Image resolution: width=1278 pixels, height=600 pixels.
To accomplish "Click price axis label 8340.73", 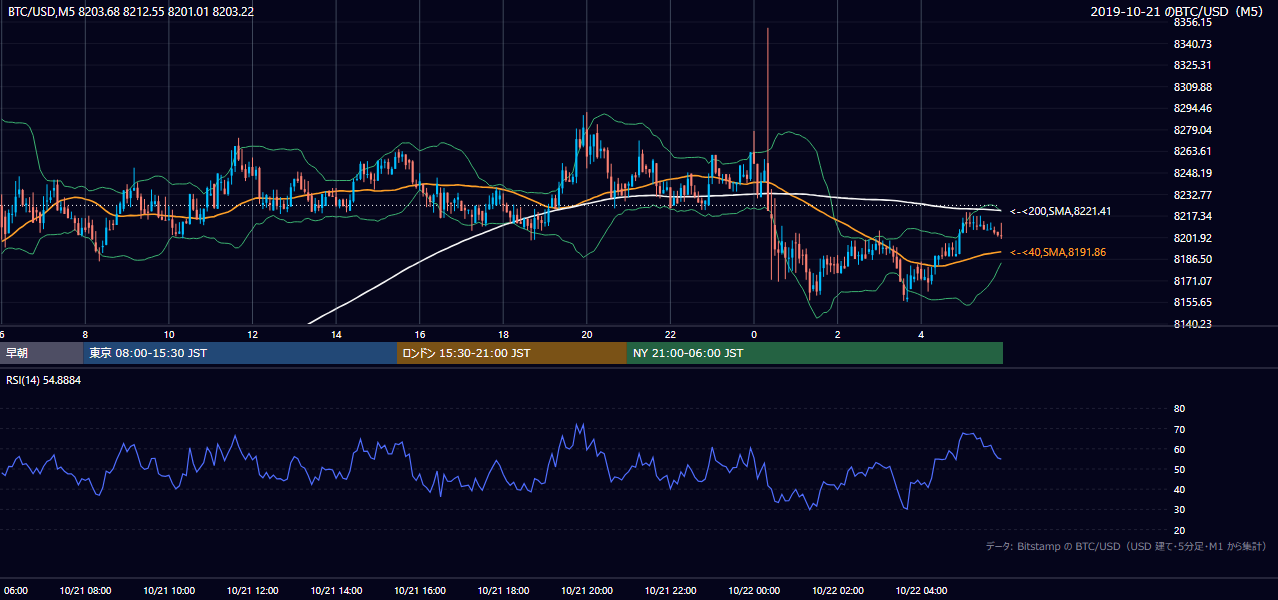I will tap(1193, 44).
